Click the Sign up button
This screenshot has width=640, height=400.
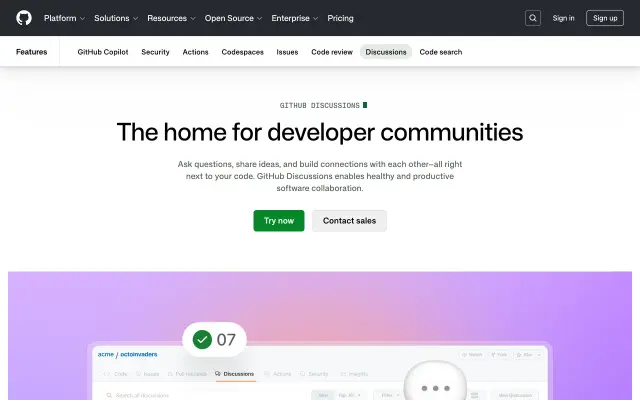click(605, 18)
